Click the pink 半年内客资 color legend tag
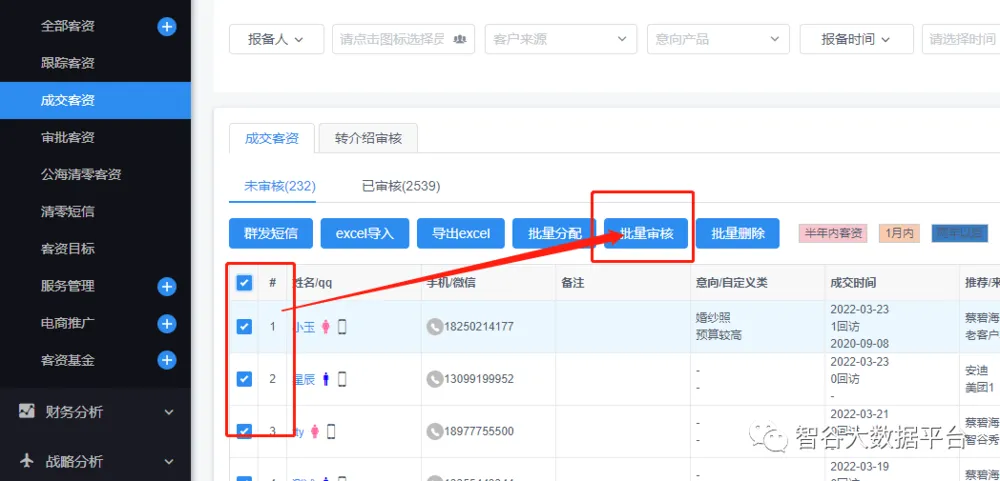The width and height of the screenshot is (1000, 481). coord(832,233)
